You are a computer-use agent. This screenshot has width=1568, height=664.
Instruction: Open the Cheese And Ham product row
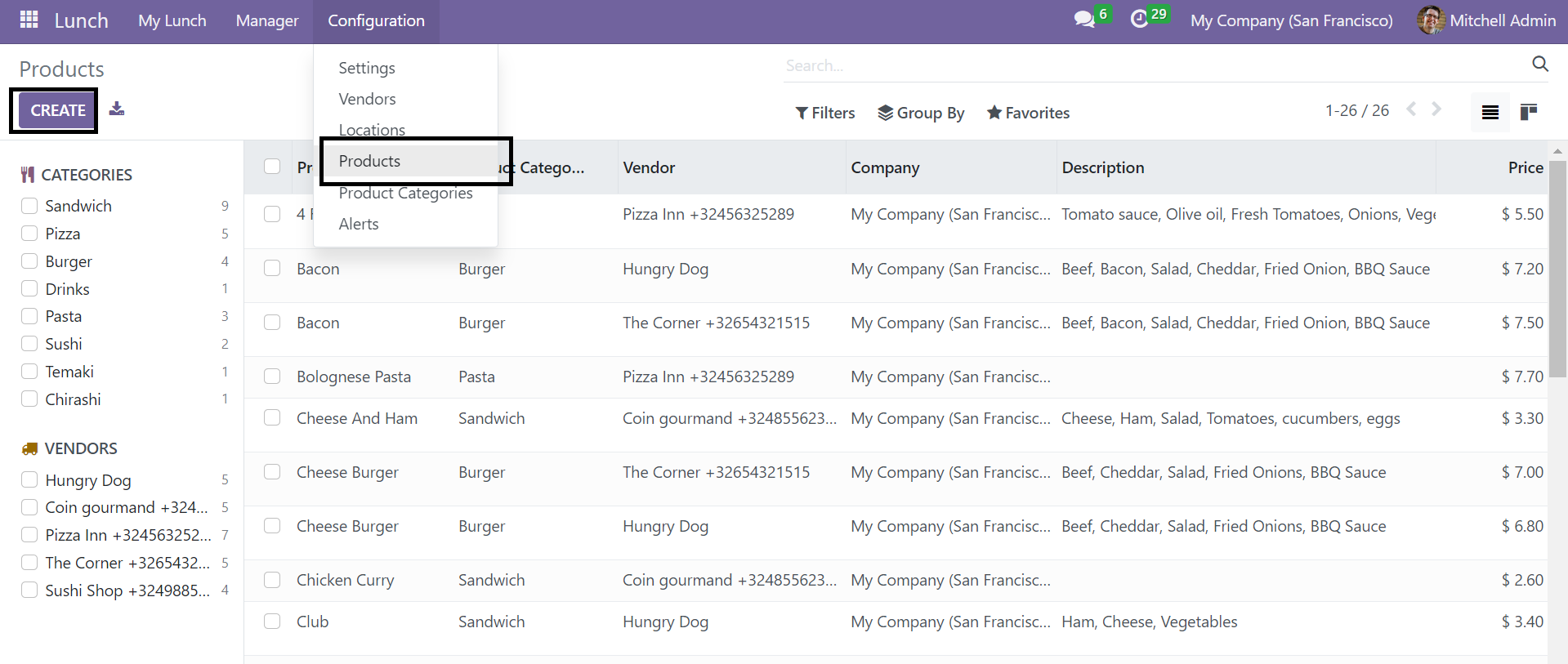point(896,425)
